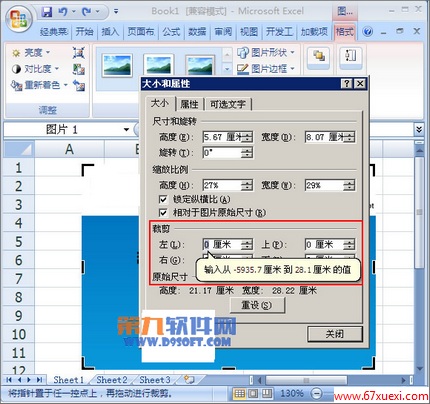This screenshot has width=430, height=404.
Task: Click the reset picture icon
Action: pos(79,85)
